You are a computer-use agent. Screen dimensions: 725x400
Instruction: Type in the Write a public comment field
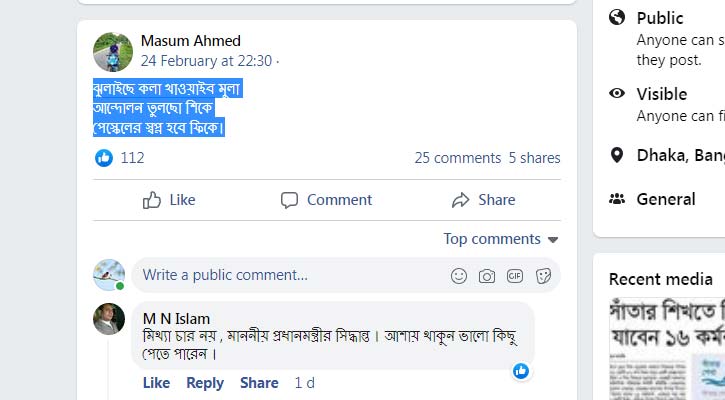290,275
